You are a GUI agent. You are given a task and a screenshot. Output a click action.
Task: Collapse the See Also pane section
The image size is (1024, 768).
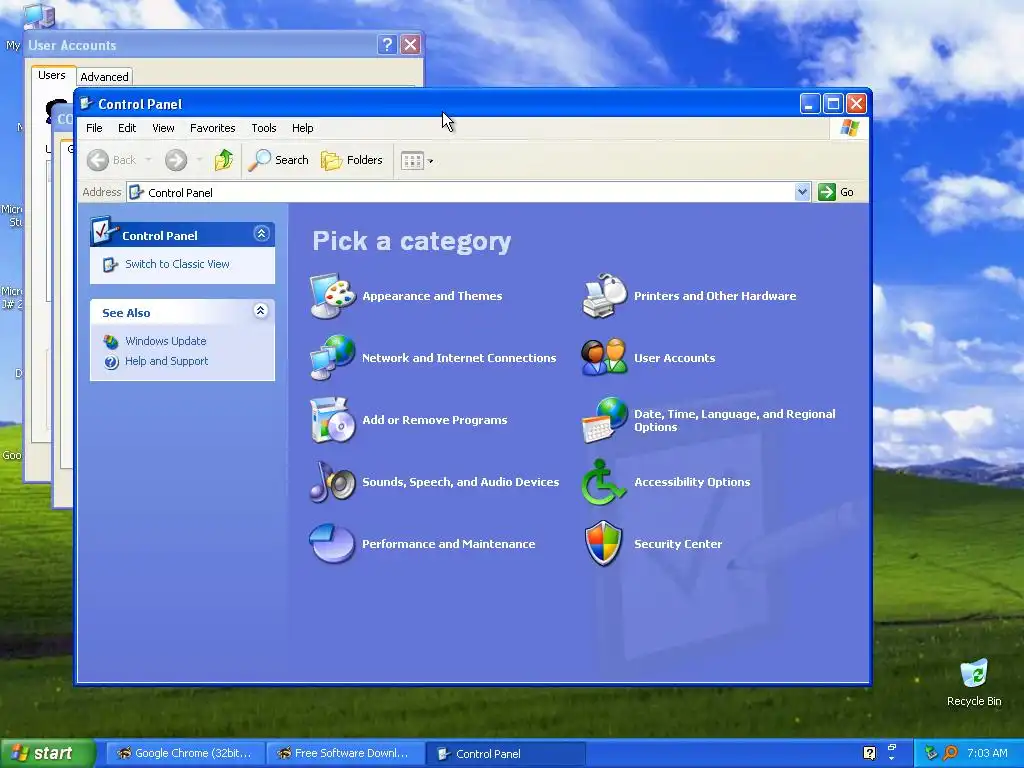coord(261,311)
